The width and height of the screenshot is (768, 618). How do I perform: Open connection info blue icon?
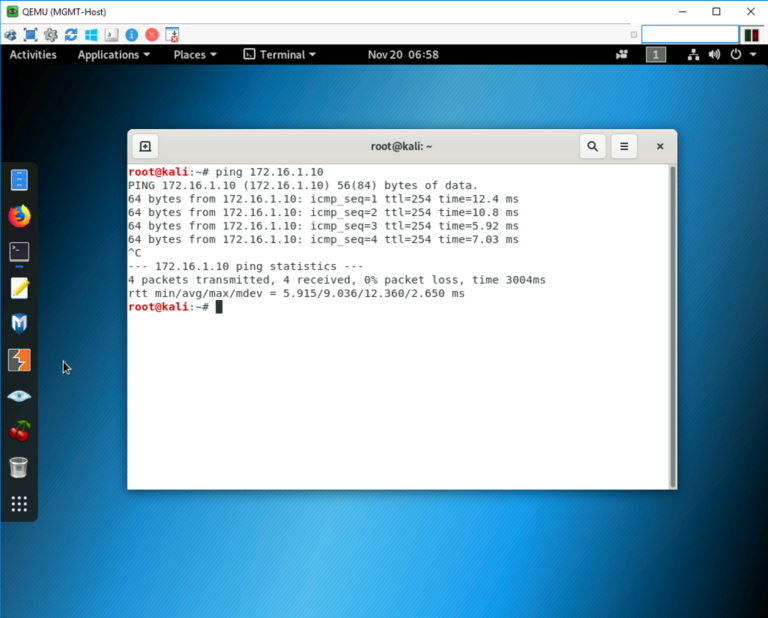point(132,35)
